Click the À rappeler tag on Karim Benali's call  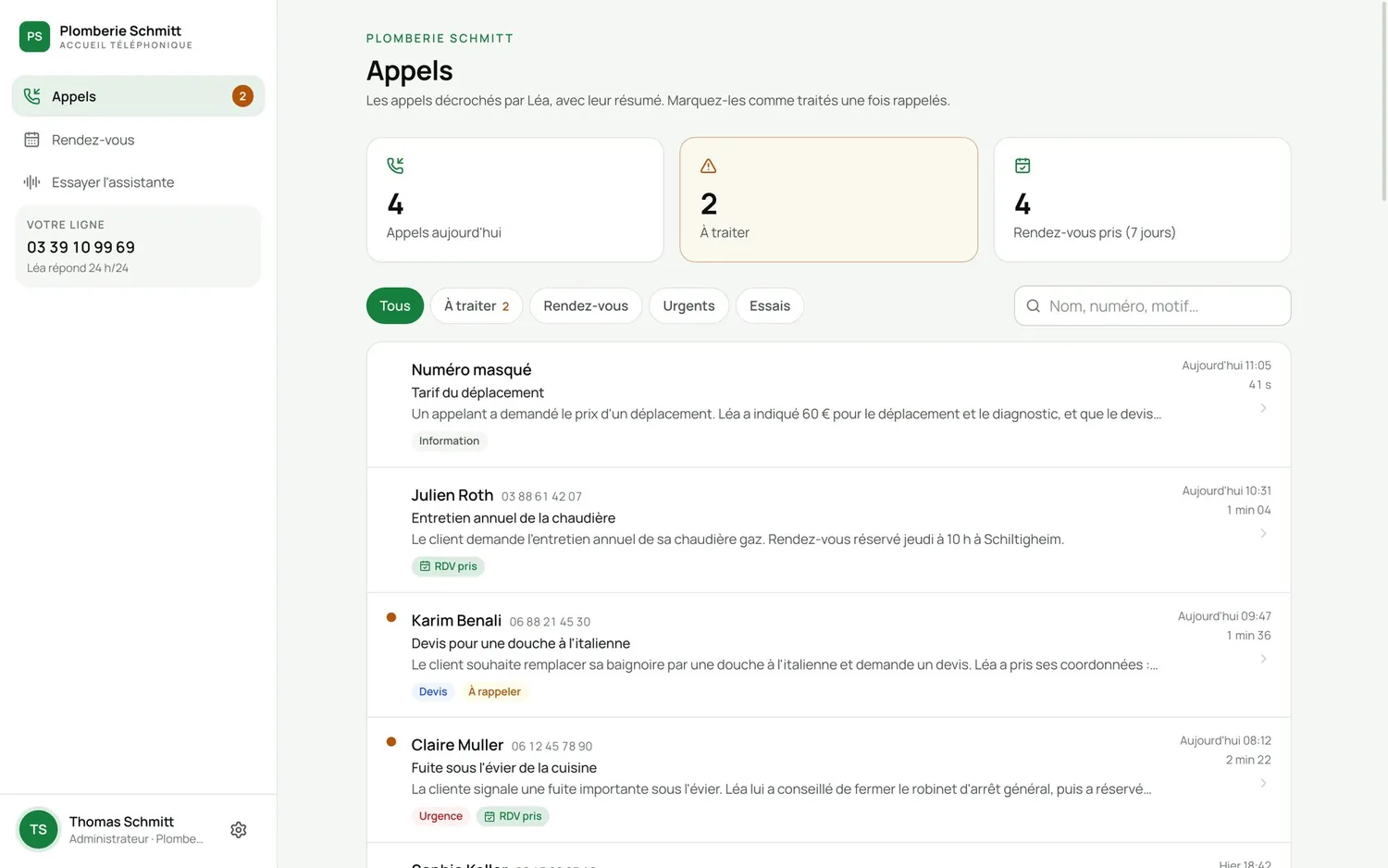pyautogui.click(x=494, y=691)
